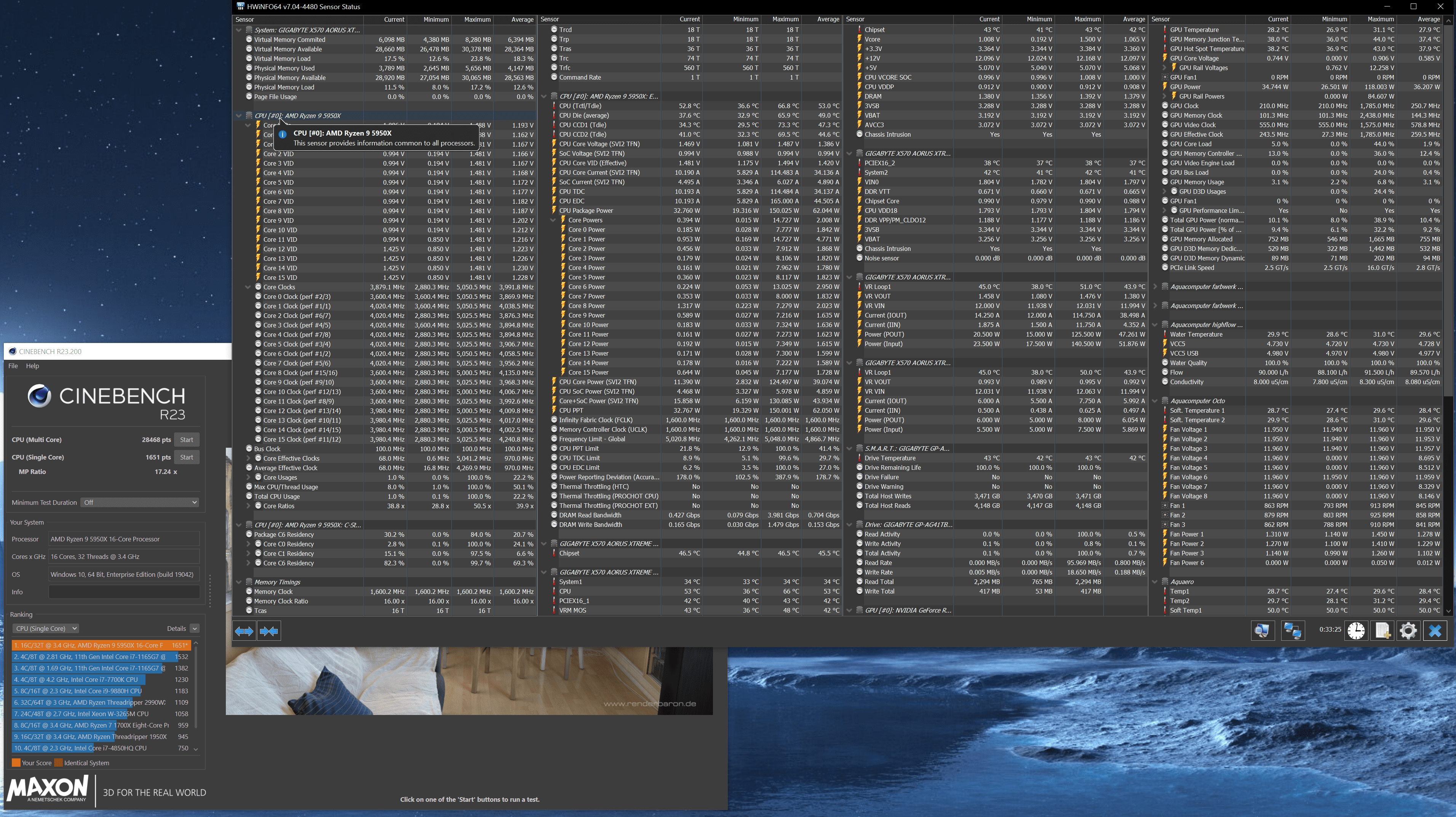
Task: Click the ranking list scroll-down arrow
Action: pyautogui.click(x=195, y=749)
